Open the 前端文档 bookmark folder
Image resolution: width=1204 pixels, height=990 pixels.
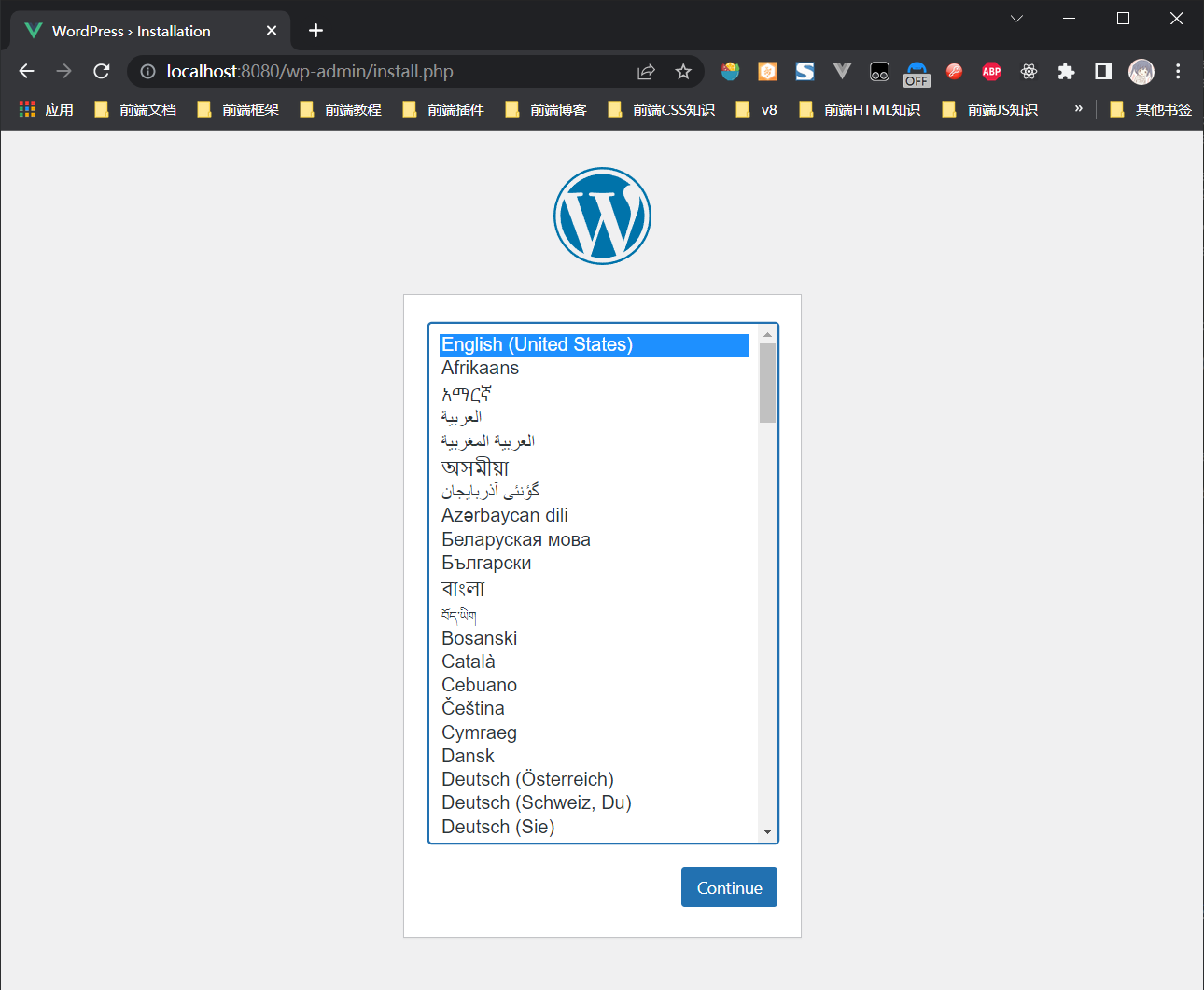click(136, 110)
